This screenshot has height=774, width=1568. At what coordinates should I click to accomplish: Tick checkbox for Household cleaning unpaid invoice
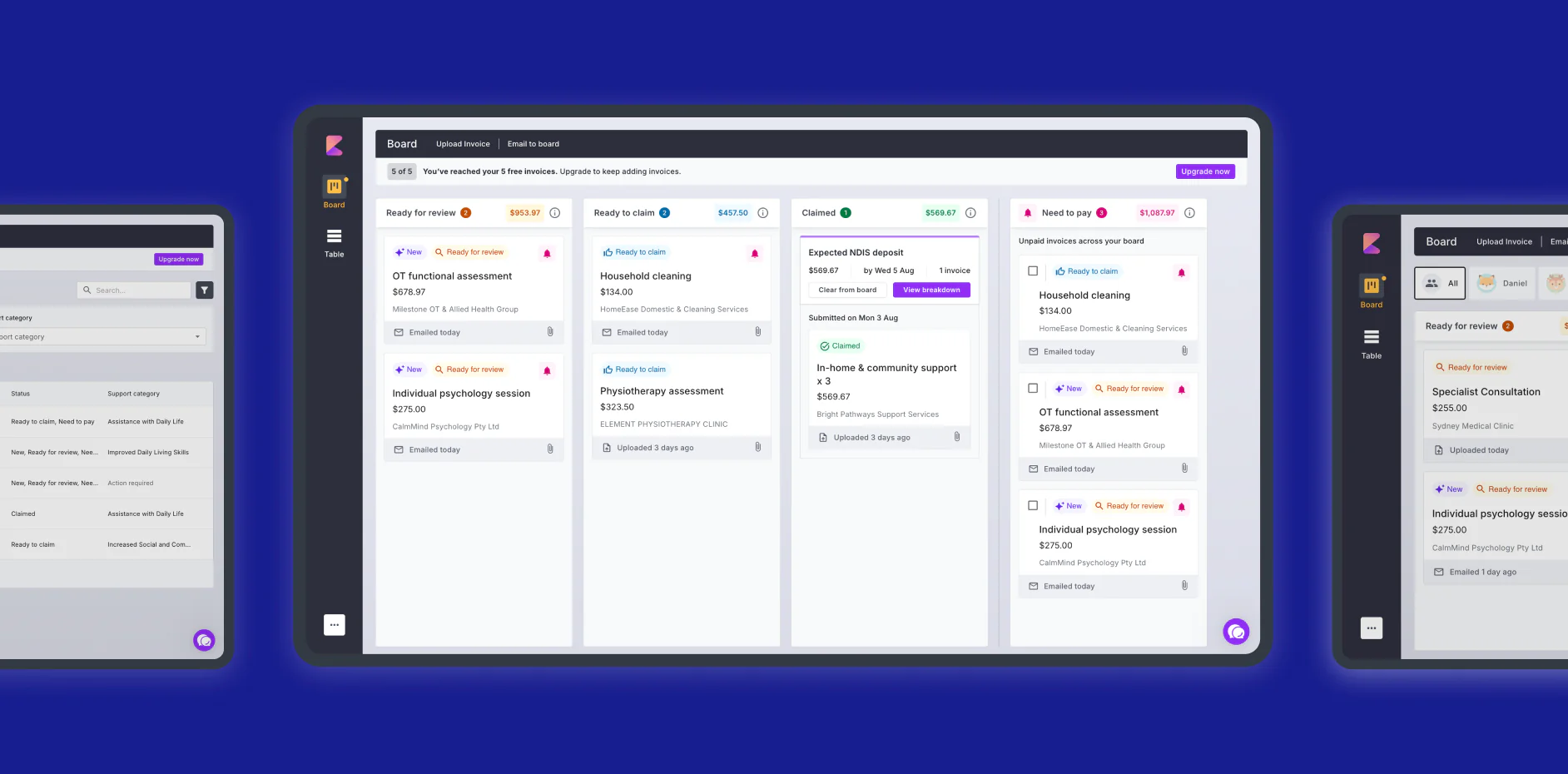pos(1033,271)
